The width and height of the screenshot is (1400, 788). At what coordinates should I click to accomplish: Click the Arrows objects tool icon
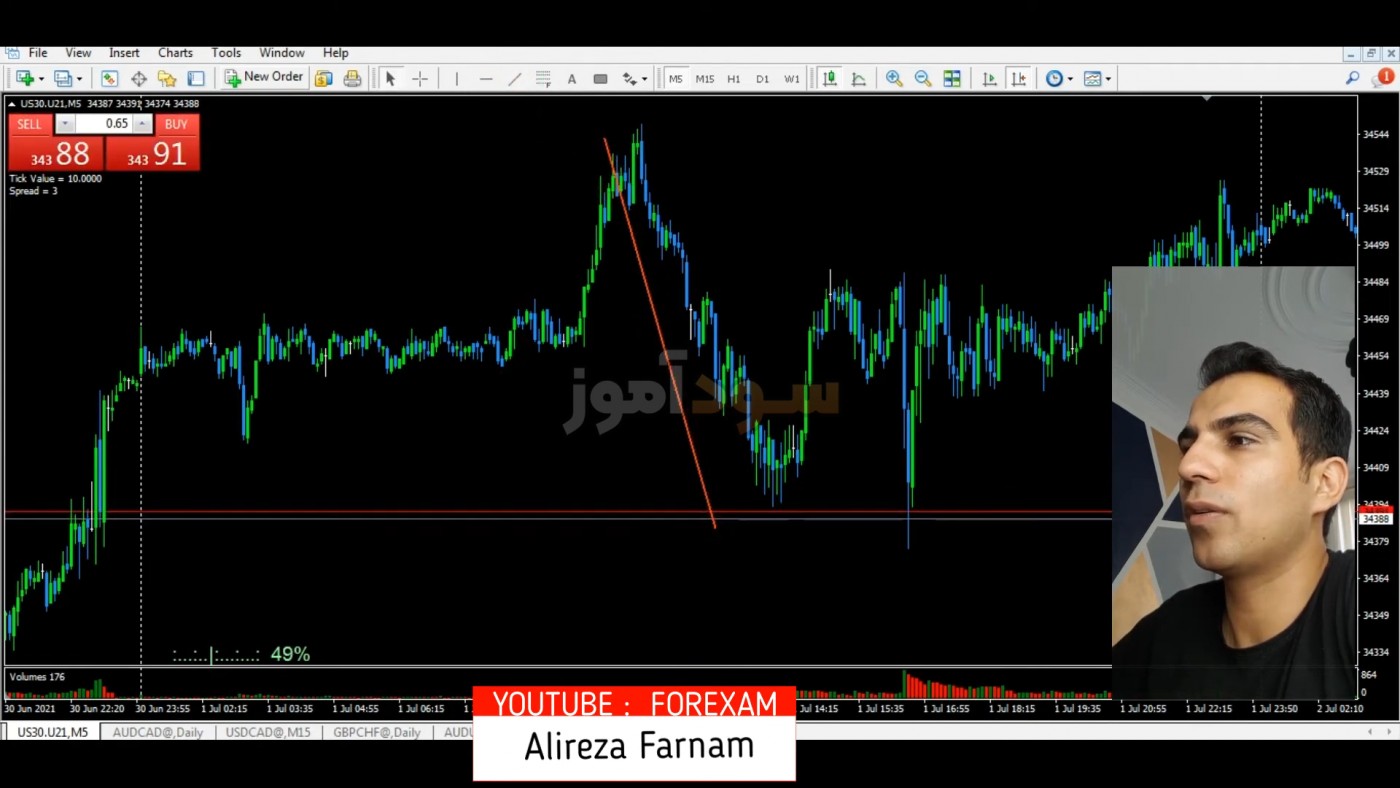coord(629,78)
